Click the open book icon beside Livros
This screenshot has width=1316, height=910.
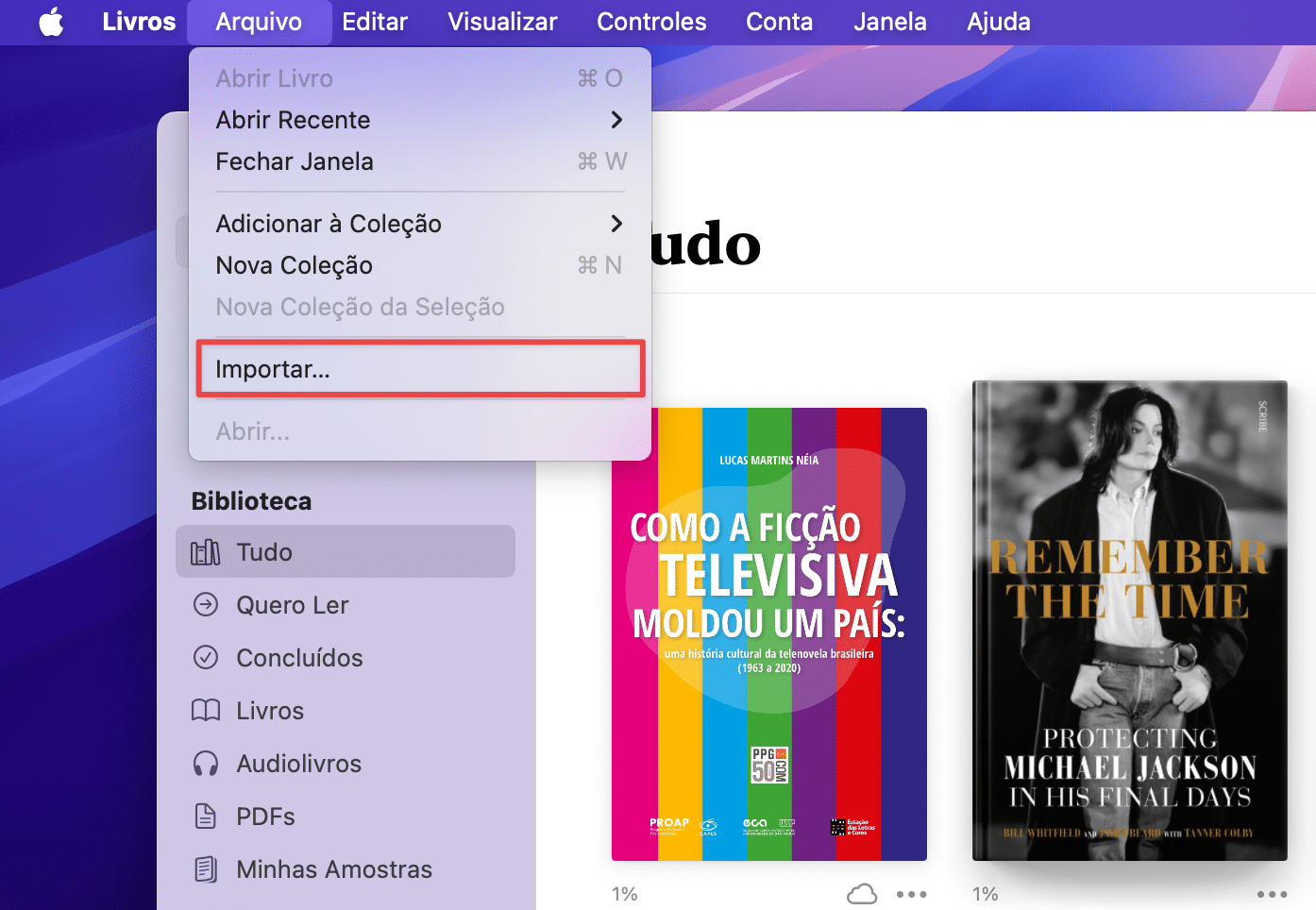pos(205,710)
